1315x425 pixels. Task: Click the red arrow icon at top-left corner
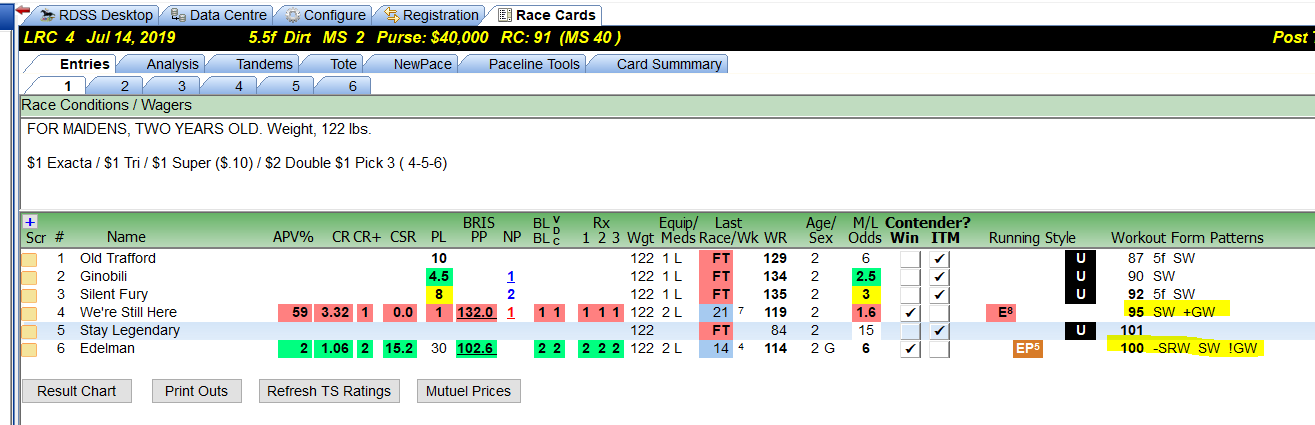23,9
